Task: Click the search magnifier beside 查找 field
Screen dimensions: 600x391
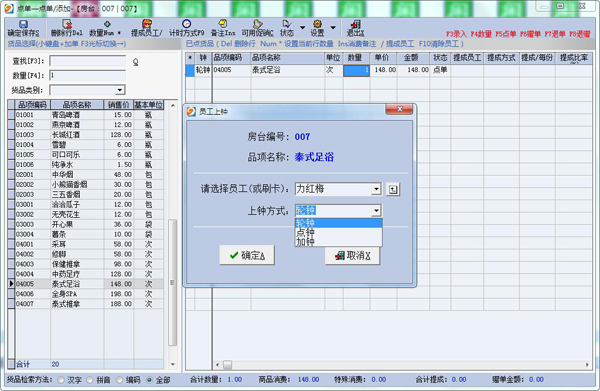Action: click(x=135, y=62)
